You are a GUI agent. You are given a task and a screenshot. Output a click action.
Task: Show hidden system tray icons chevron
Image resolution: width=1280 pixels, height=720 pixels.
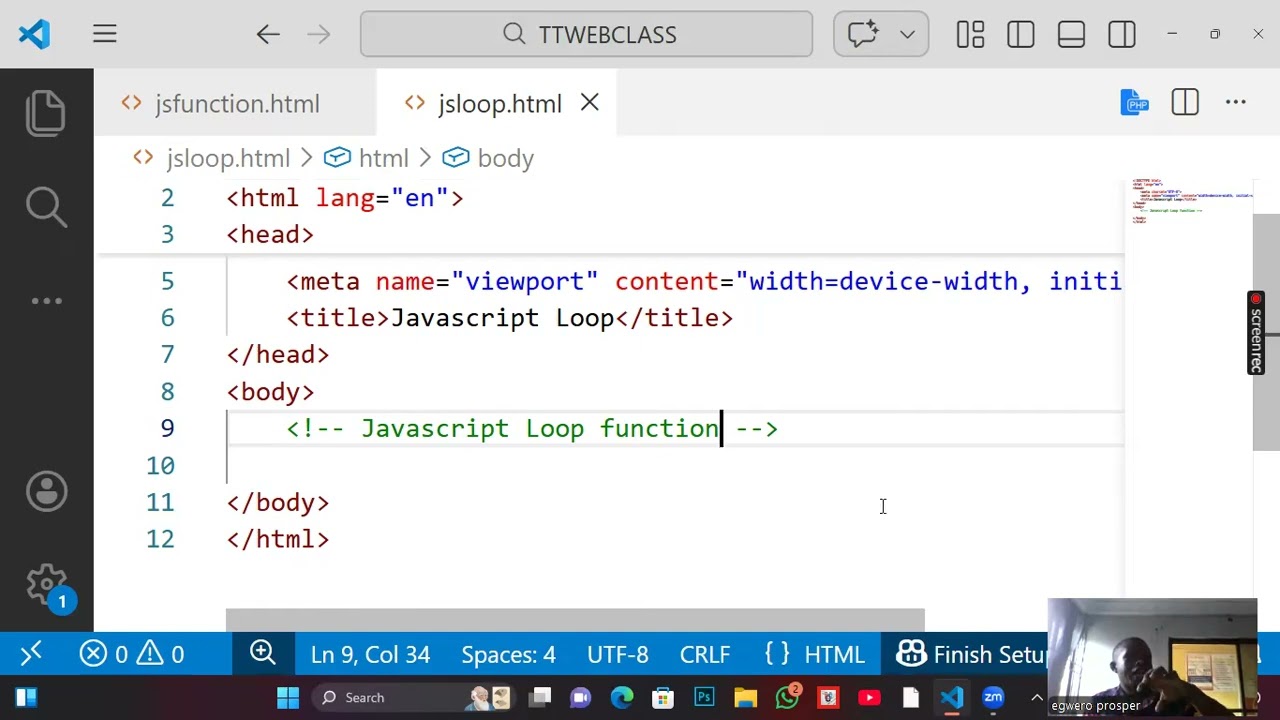pos(1036,698)
